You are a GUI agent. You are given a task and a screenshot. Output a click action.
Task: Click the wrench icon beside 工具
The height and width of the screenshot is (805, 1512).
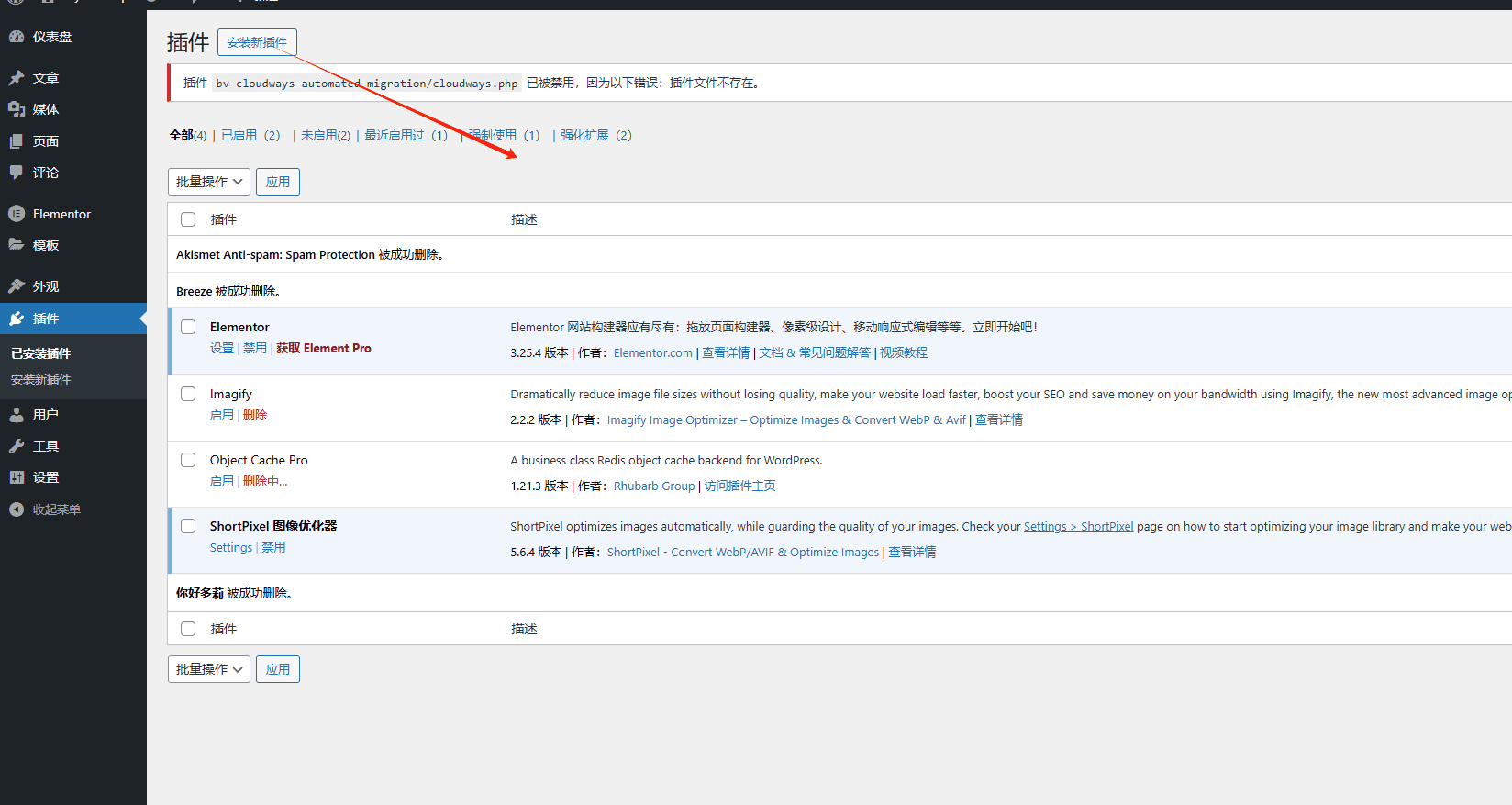[17, 446]
